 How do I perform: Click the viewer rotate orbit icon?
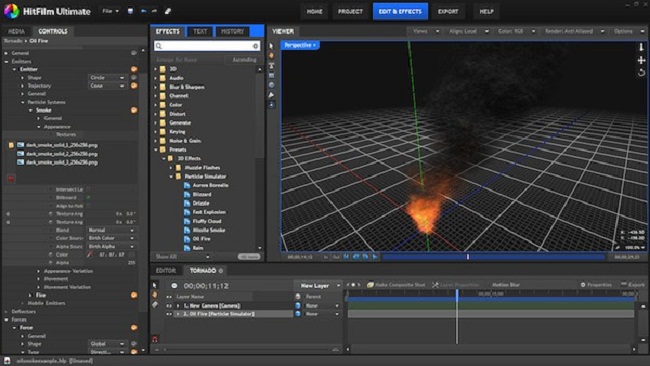[x=641, y=73]
